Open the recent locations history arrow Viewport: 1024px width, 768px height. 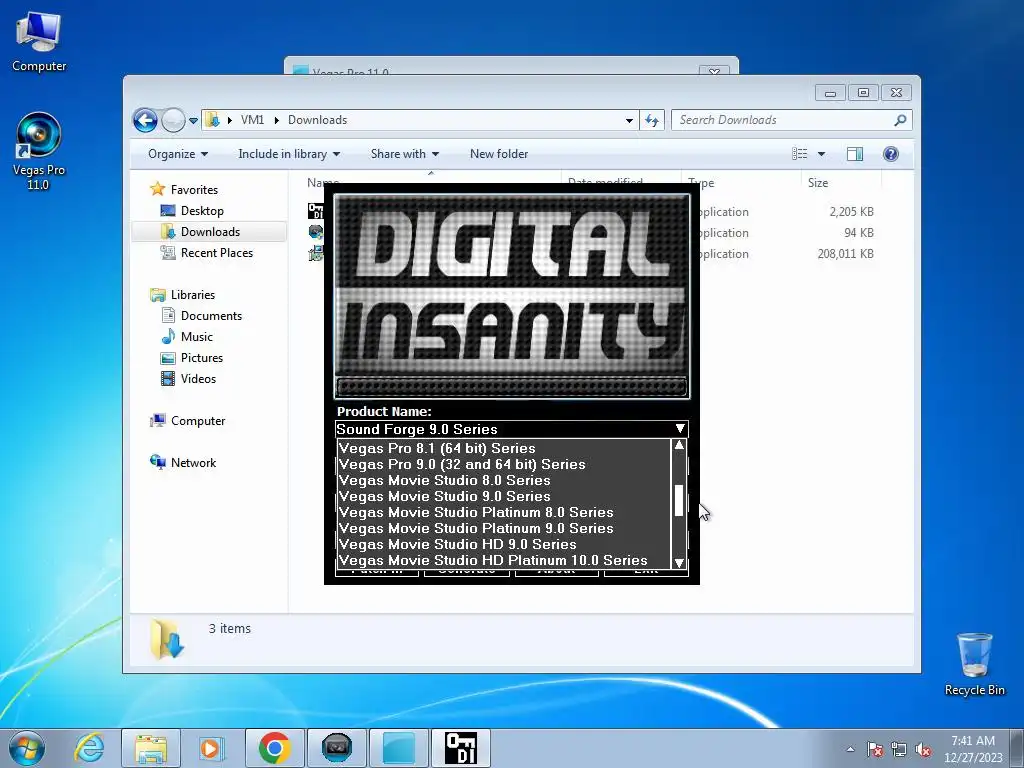pyautogui.click(x=193, y=121)
